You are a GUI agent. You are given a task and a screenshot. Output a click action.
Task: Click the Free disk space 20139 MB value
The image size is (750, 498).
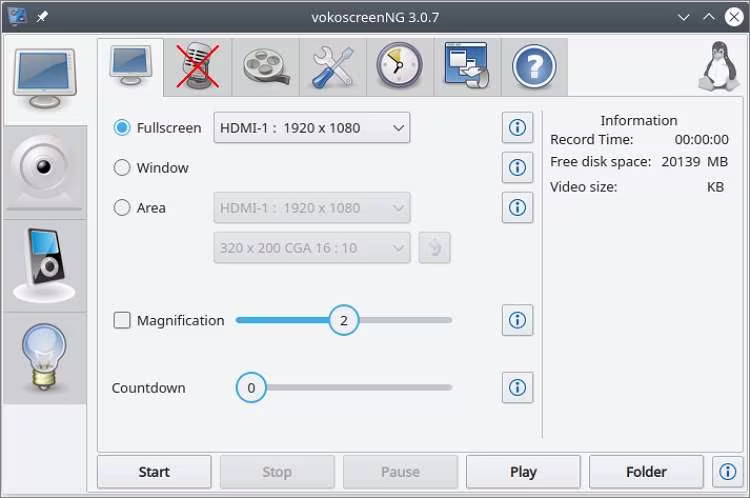pos(695,162)
